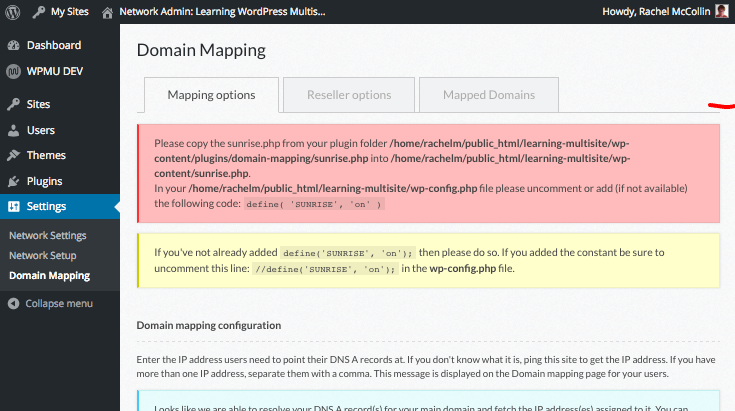
Task: Click the Settings sliders icon
Action: tap(14, 206)
